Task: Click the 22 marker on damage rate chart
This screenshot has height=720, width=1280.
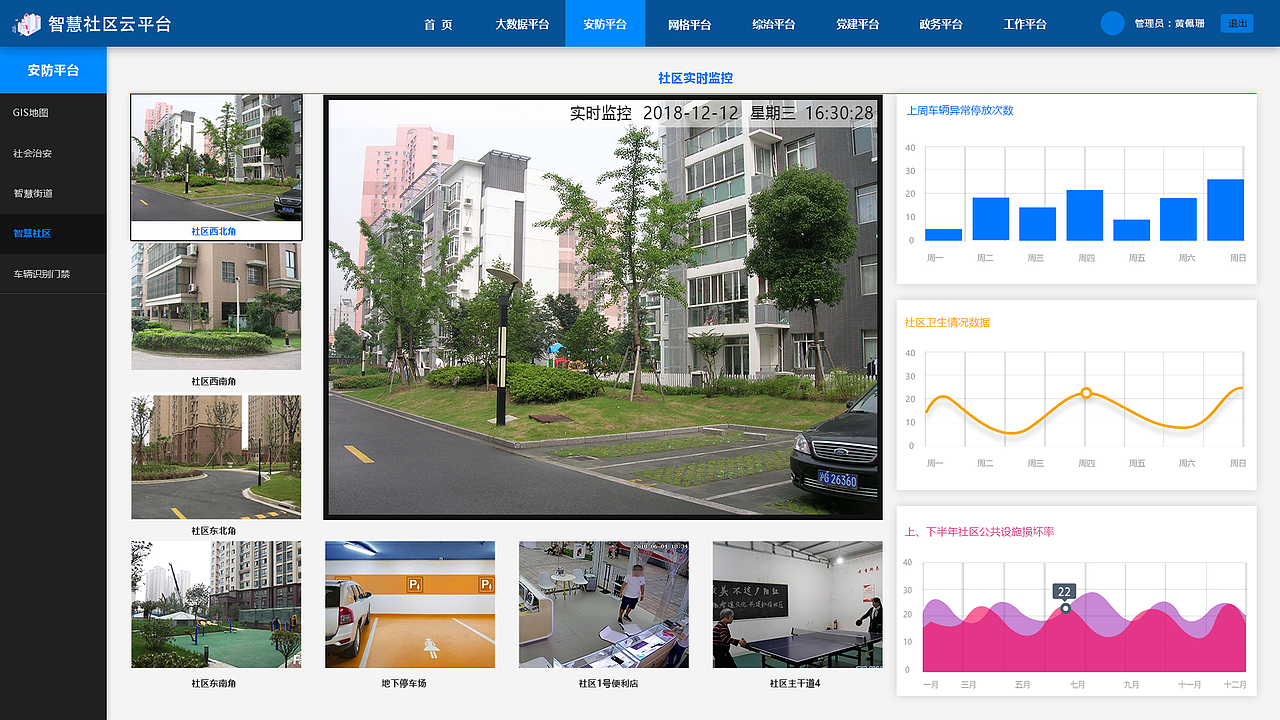Action: pos(1064,592)
